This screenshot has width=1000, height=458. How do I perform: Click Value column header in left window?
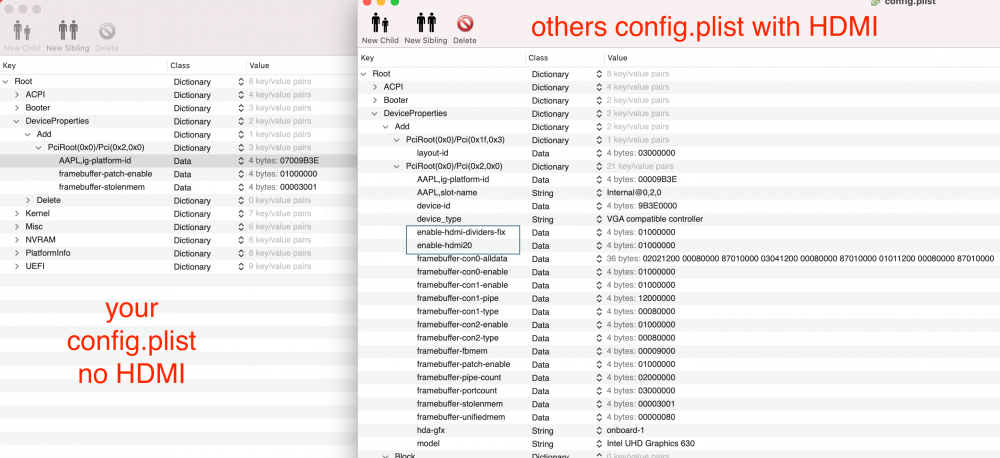[259, 66]
